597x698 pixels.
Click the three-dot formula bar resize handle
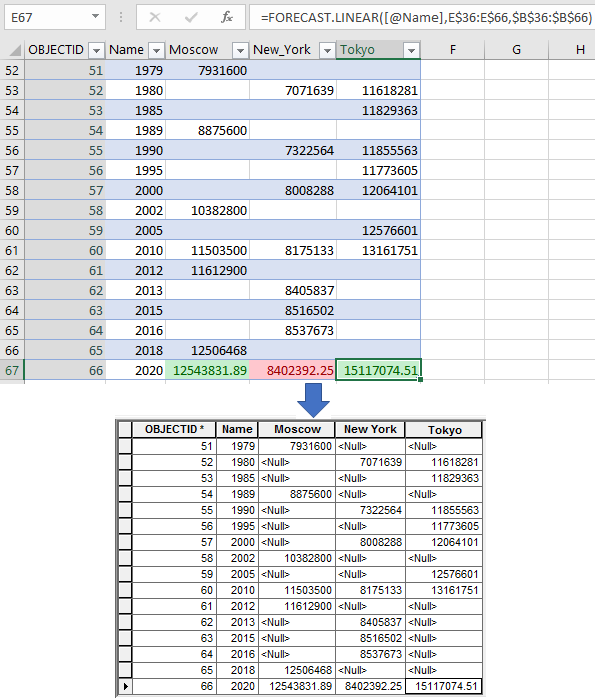click(121, 17)
